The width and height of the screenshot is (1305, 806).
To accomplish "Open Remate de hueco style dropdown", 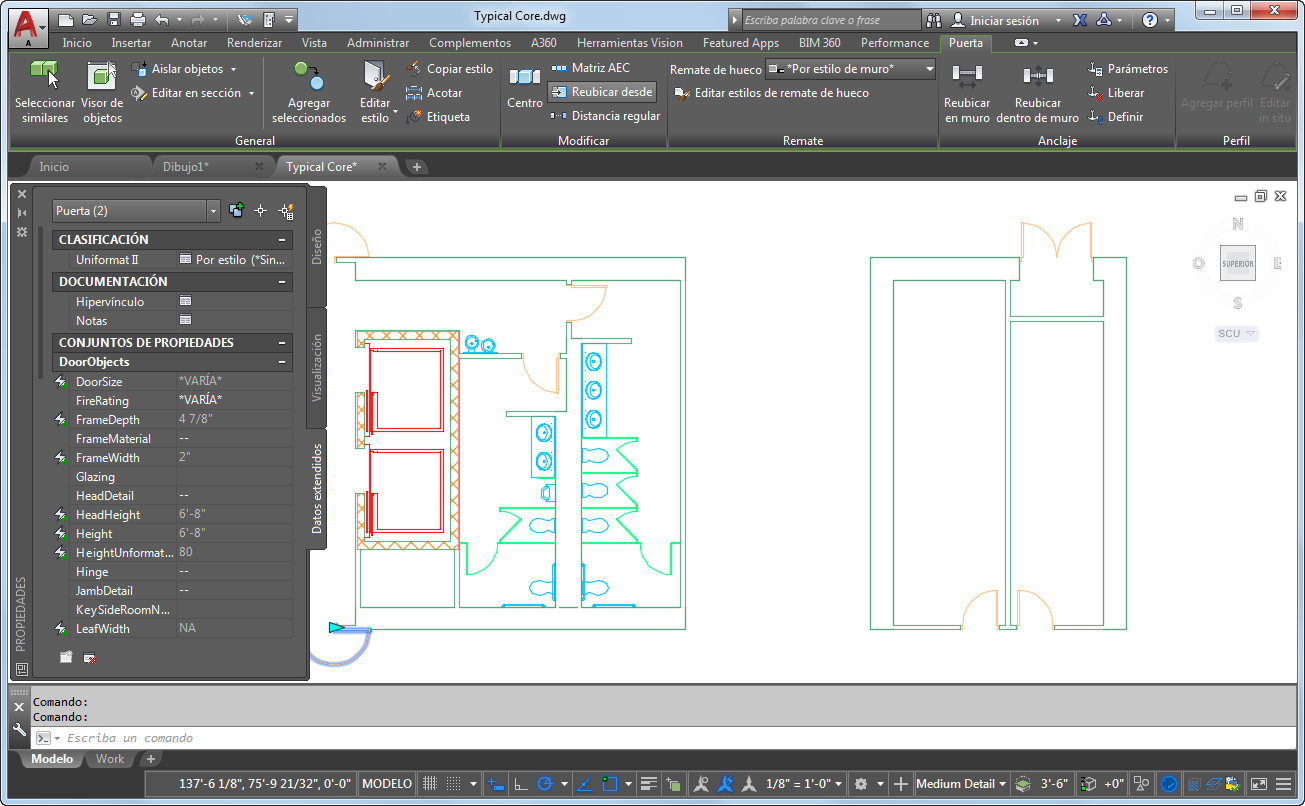I will tap(929, 69).
